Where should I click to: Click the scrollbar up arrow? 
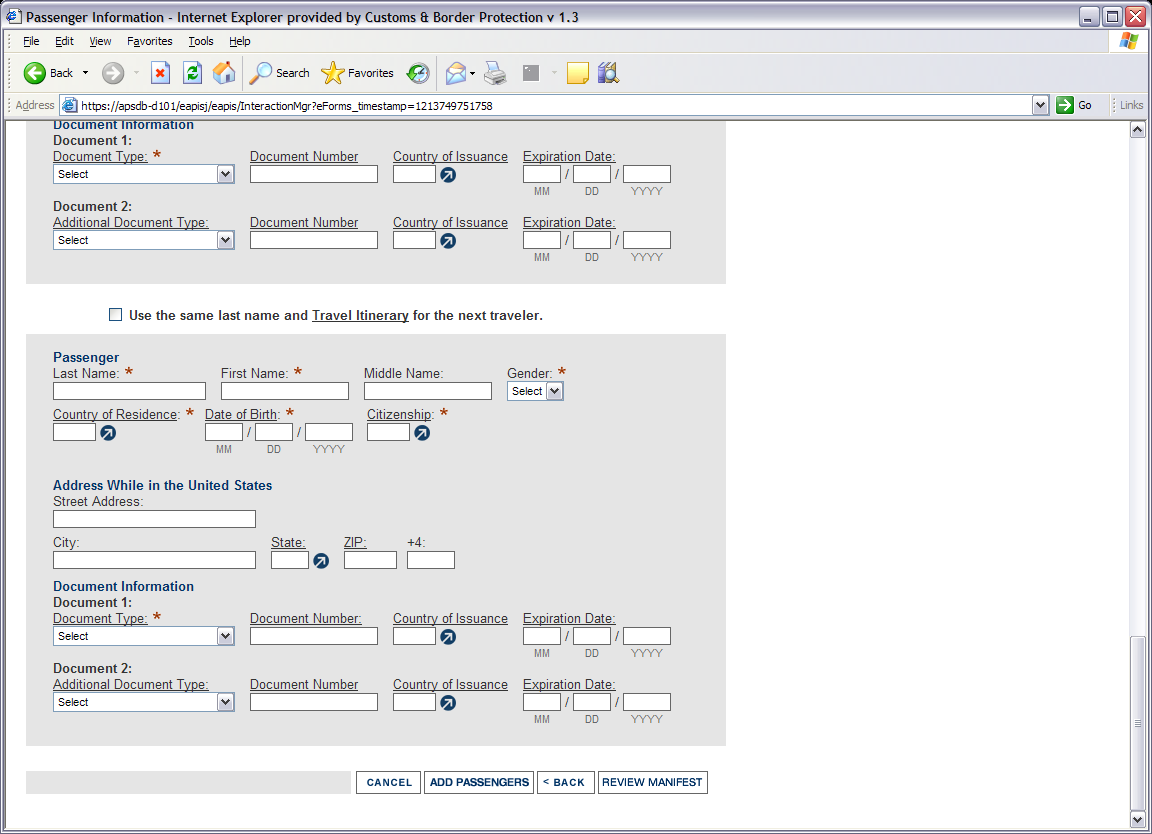[x=1137, y=130]
